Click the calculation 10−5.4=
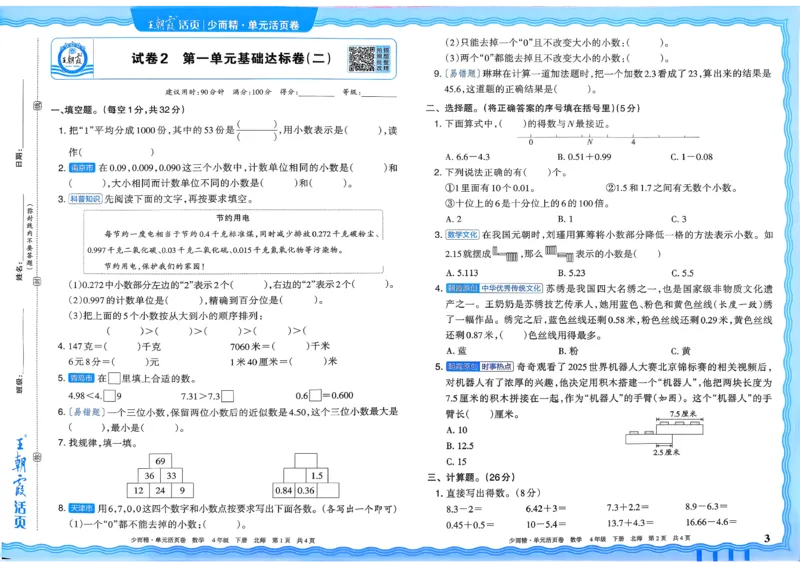The height and width of the screenshot is (566, 800). point(546,524)
